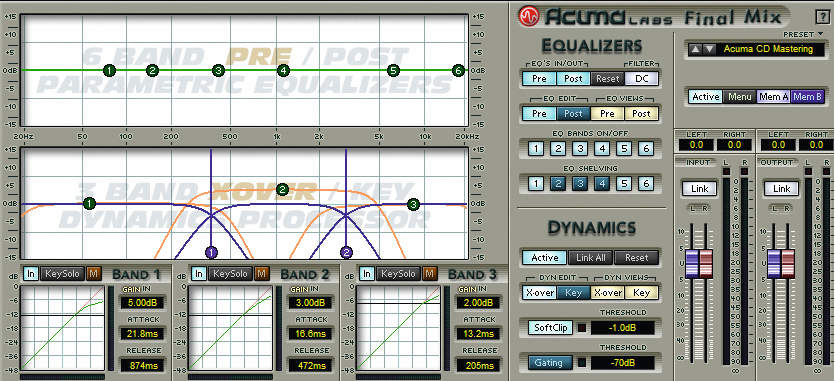The height and width of the screenshot is (381, 835).
Task: Click the red output right fader
Action: pyautogui.click(x=788, y=263)
